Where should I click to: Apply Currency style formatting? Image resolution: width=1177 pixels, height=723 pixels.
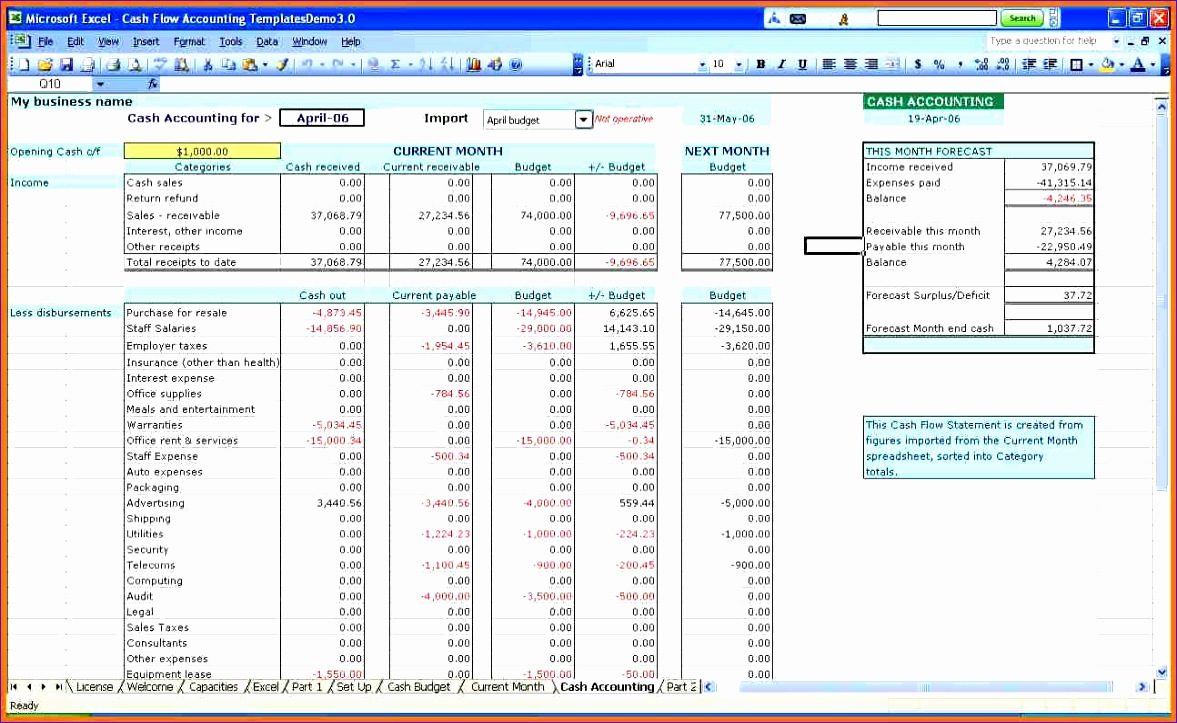pyautogui.click(x=918, y=63)
